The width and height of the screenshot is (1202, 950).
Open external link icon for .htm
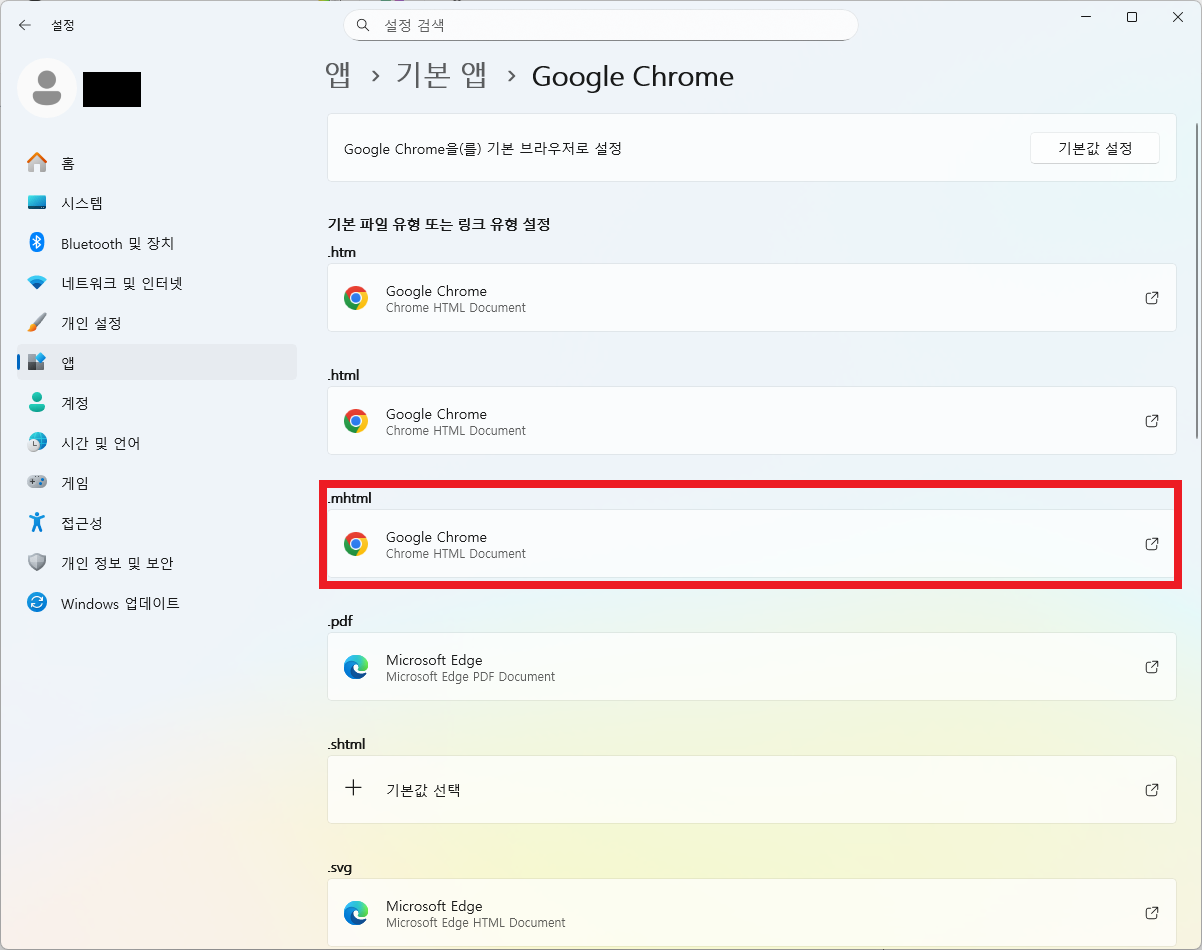1152,298
